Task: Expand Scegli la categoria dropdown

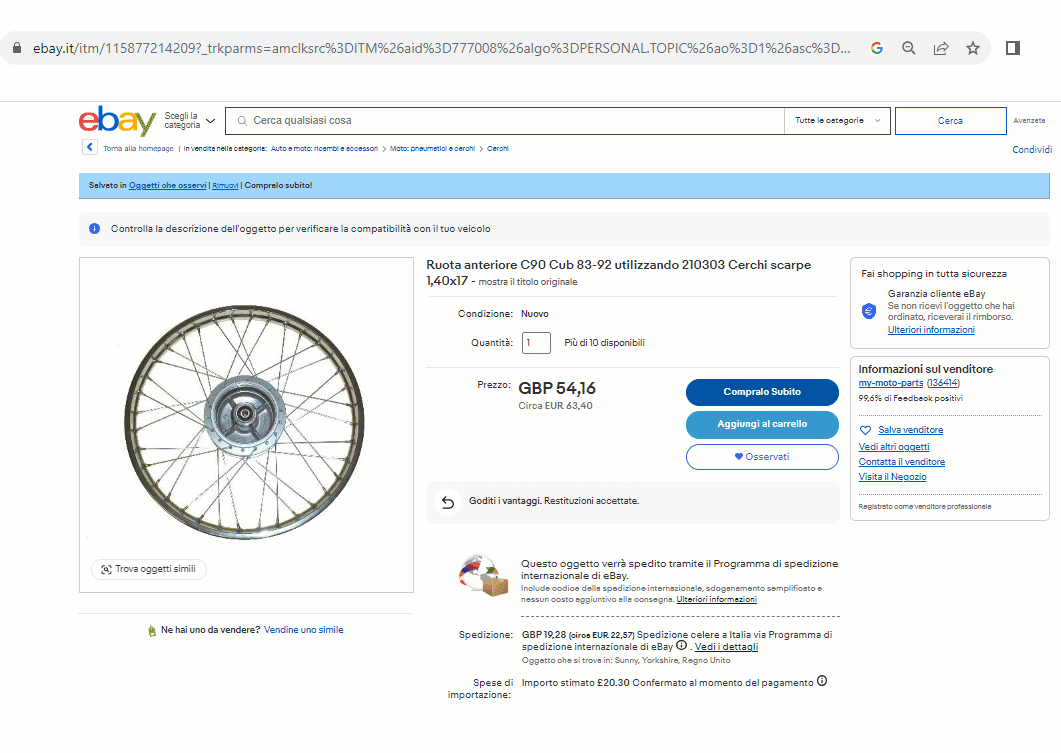Action: click(189, 121)
